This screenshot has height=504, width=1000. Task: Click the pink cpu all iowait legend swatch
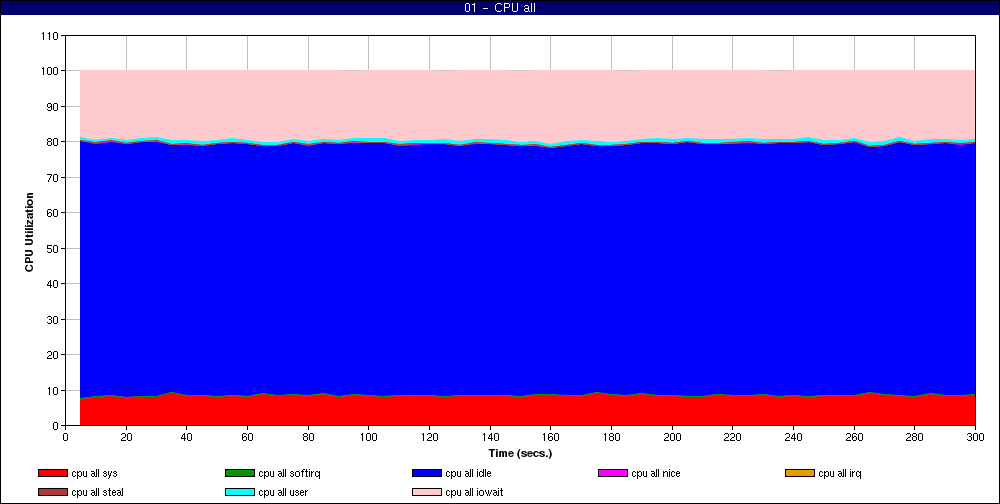(427, 493)
